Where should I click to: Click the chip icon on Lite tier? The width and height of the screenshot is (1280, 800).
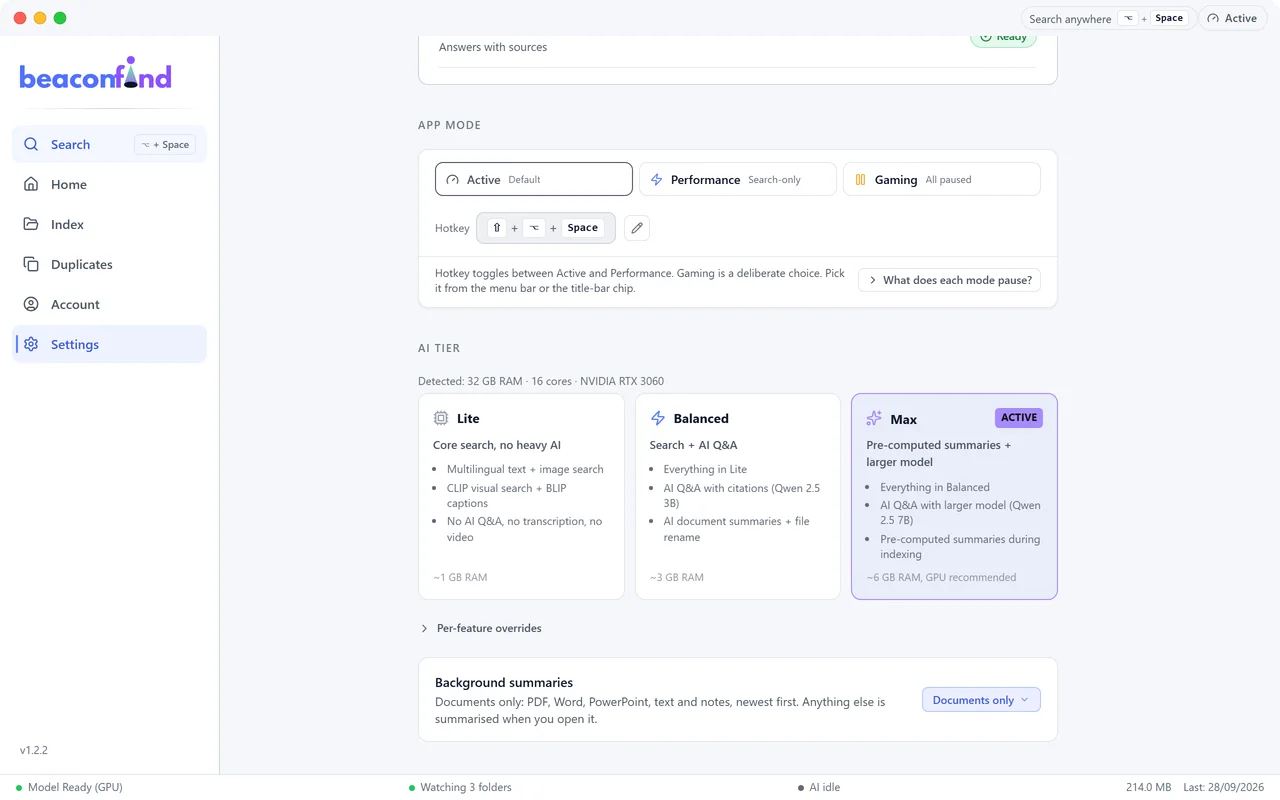point(441,418)
